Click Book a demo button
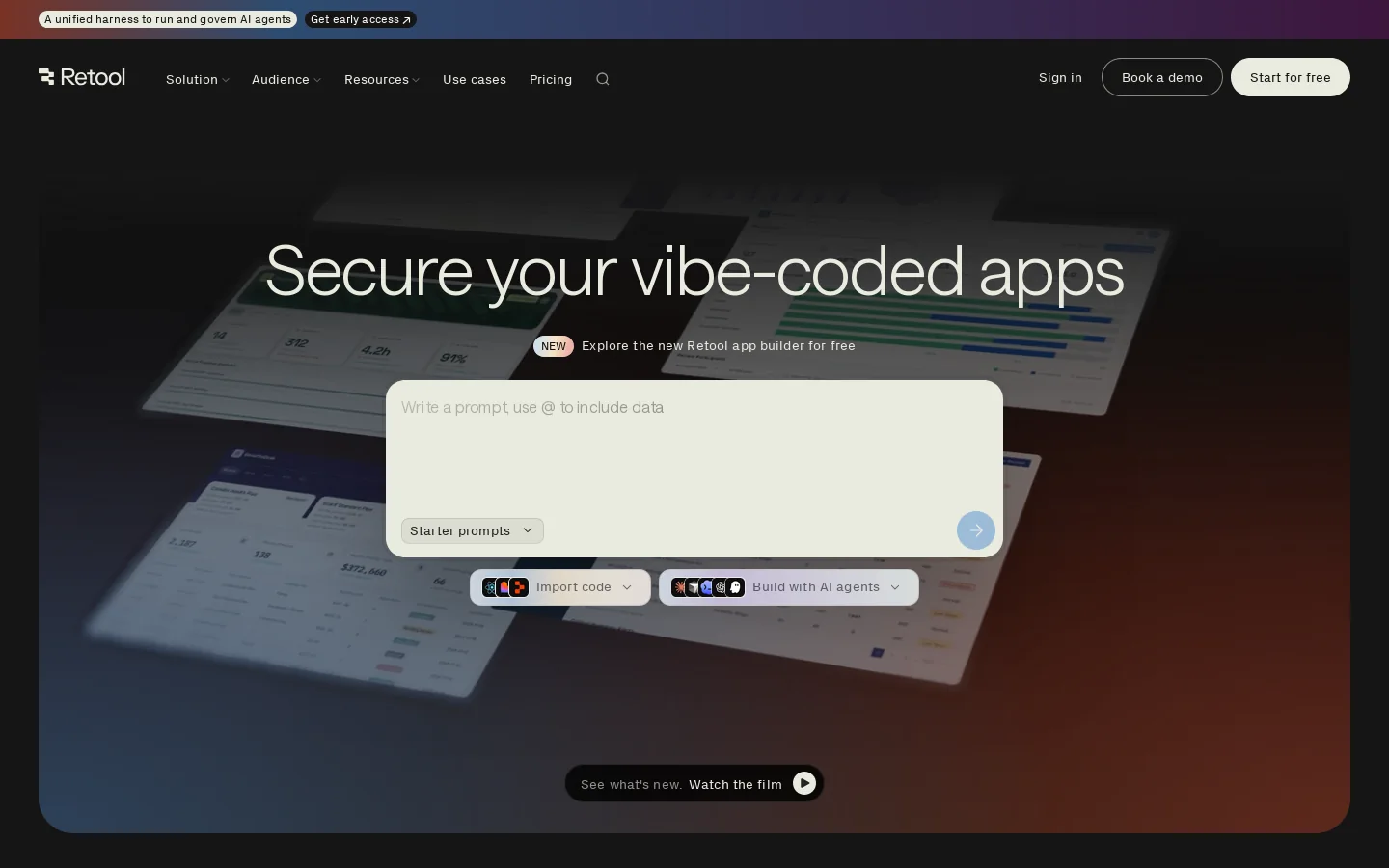The width and height of the screenshot is (1389, 868). click(1162, 77)
